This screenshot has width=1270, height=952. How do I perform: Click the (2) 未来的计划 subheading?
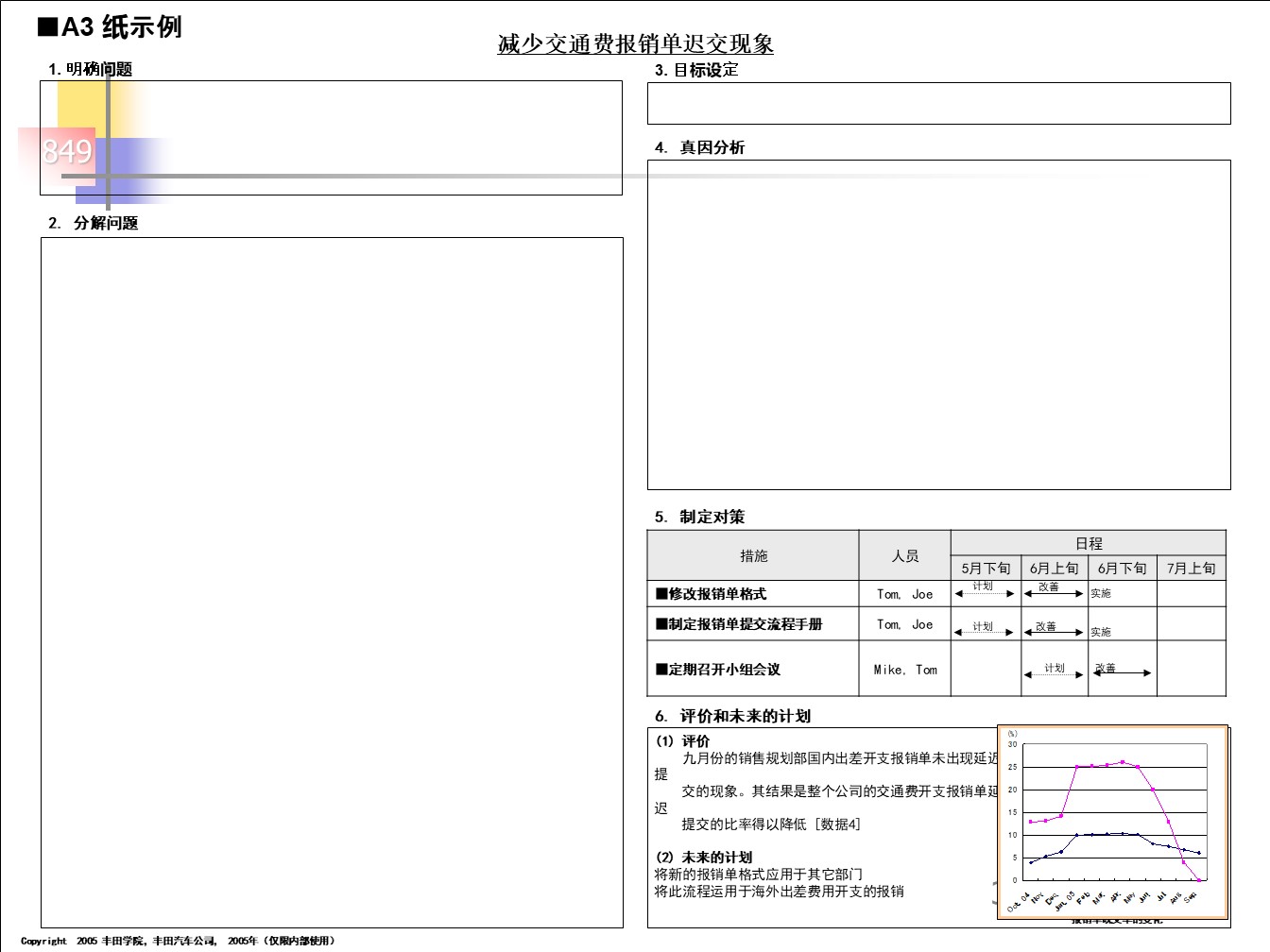coord(704,858)
